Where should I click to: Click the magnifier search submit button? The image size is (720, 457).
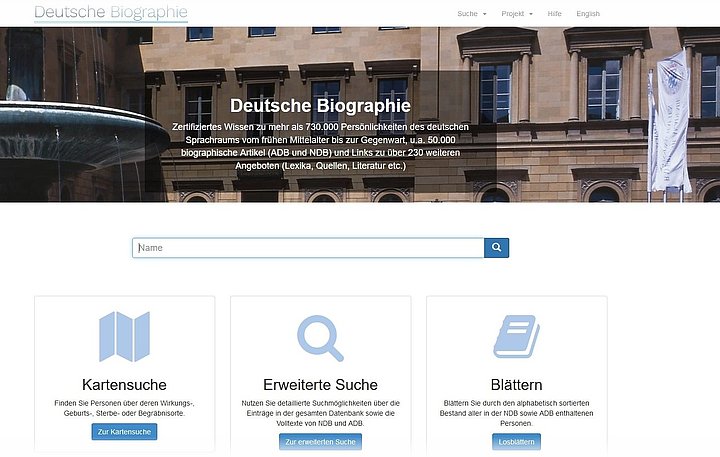point(496,248)
